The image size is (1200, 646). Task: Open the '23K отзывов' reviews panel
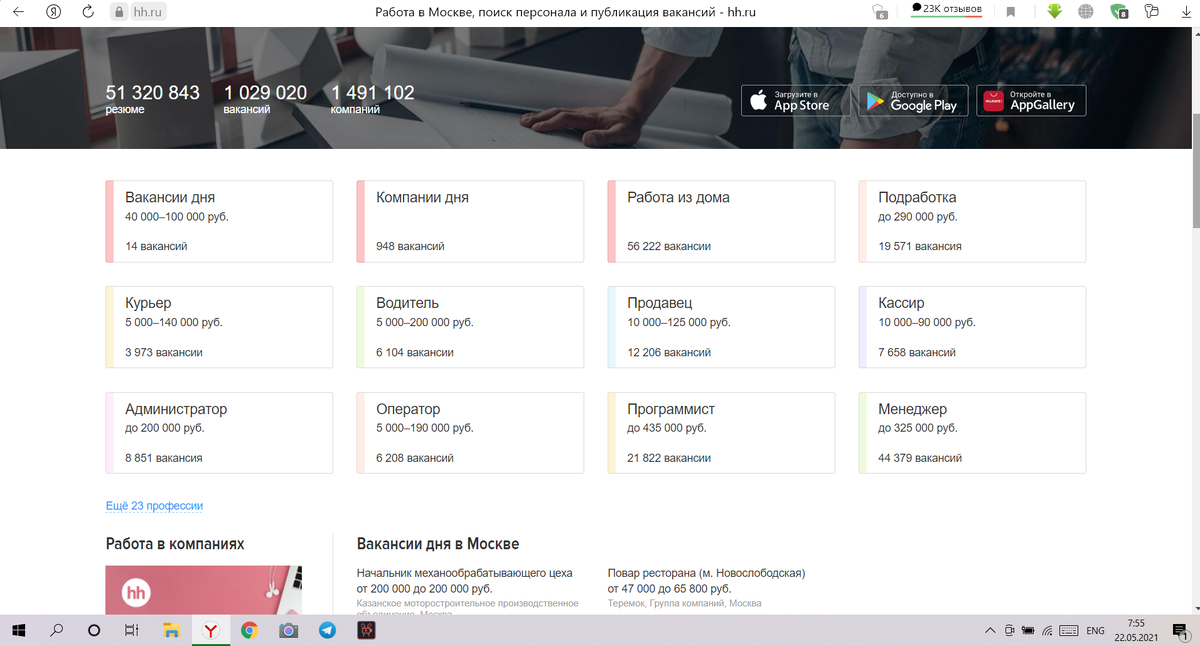tap(946, 10)
